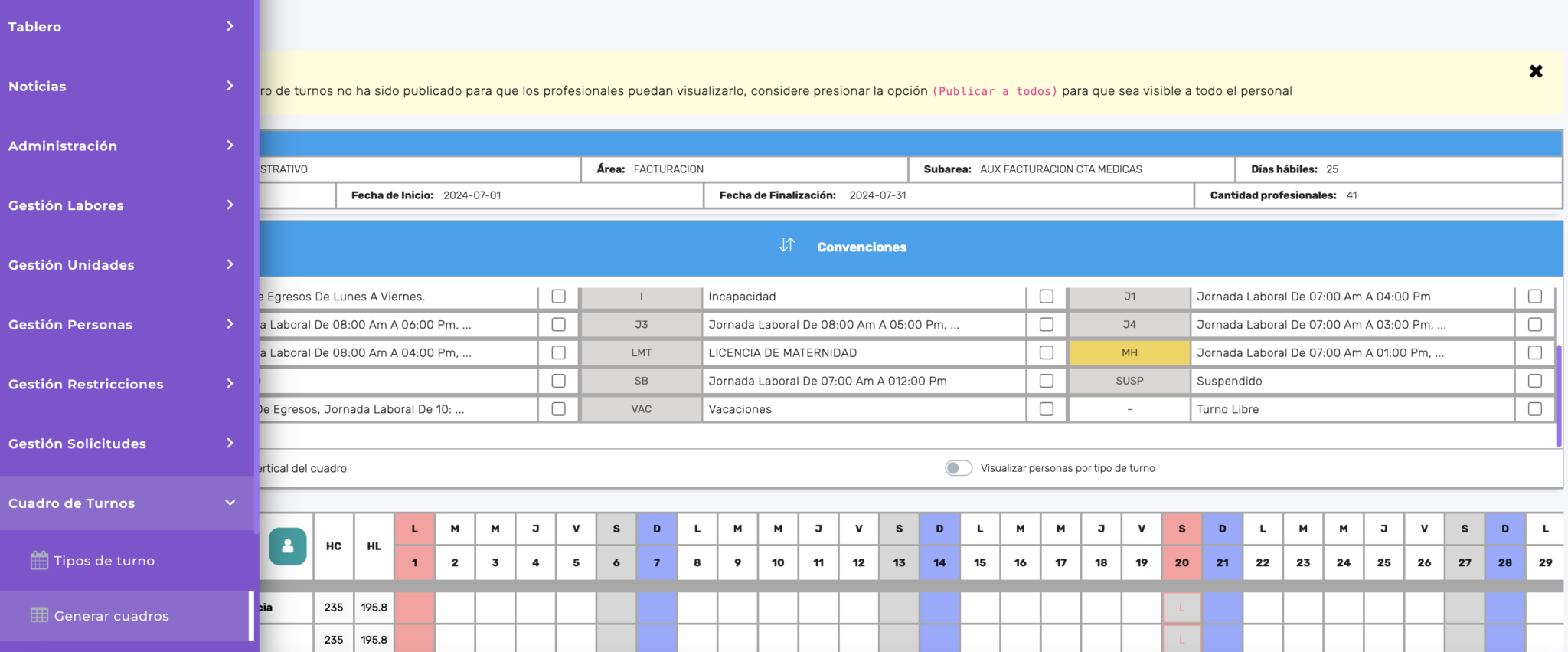Expand the Administración menu chevron
Viewport: 1568px width, 652px height.
click(230, 146)
